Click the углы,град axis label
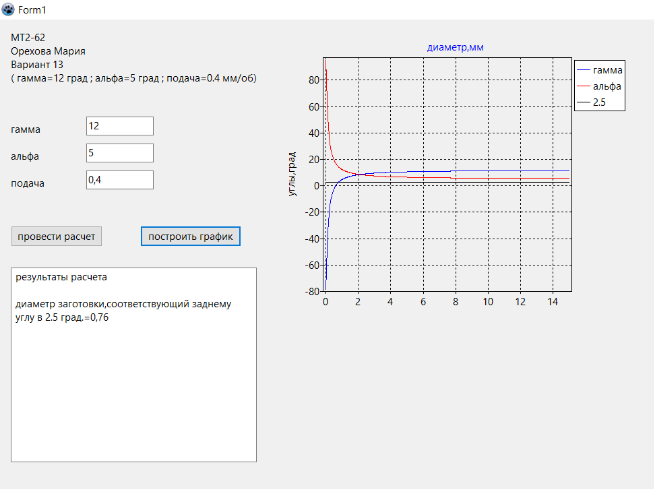Viewport: 654px width, 489px height. (x=292, y=174)
